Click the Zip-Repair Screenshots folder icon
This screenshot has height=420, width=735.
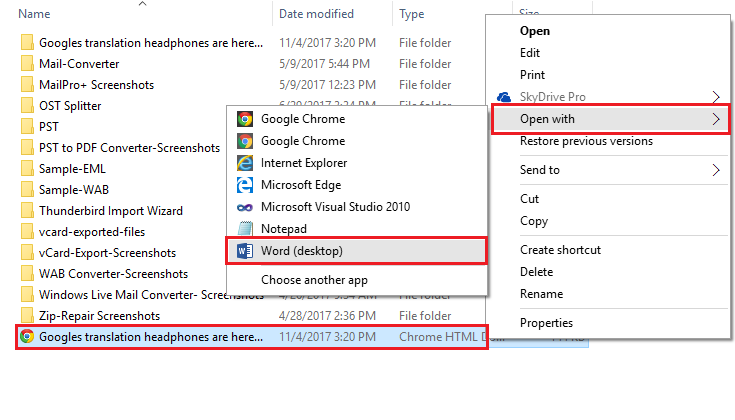click(x=27, y=316)
